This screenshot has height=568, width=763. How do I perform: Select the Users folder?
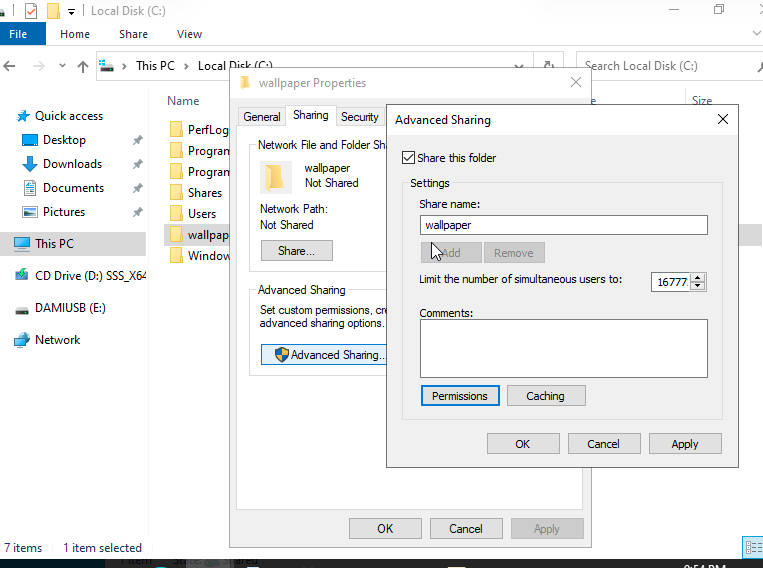pos(194,214)
